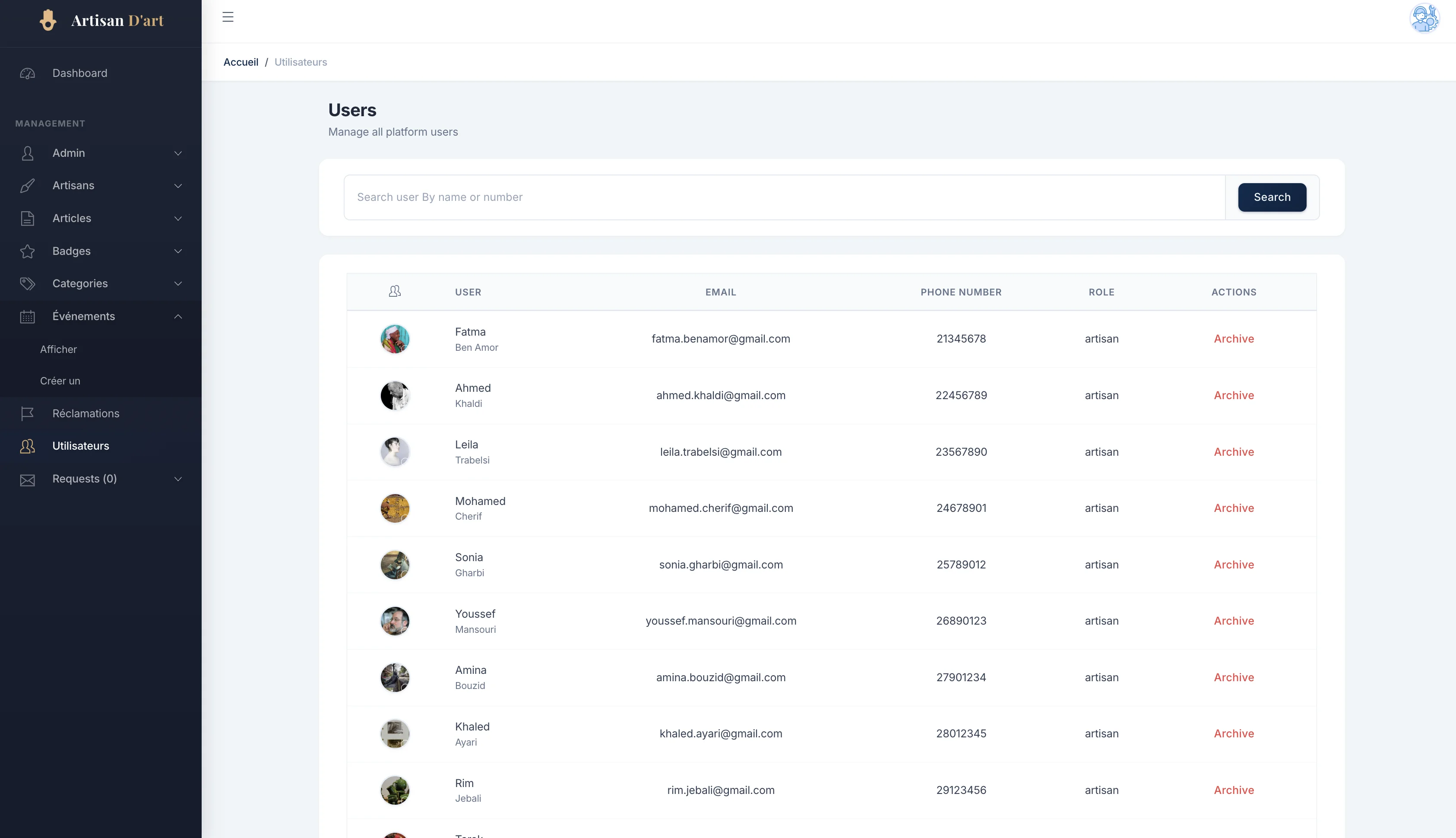Open Créer un under Événements
Screen dimensions: 1456x838
coord(60,381)
